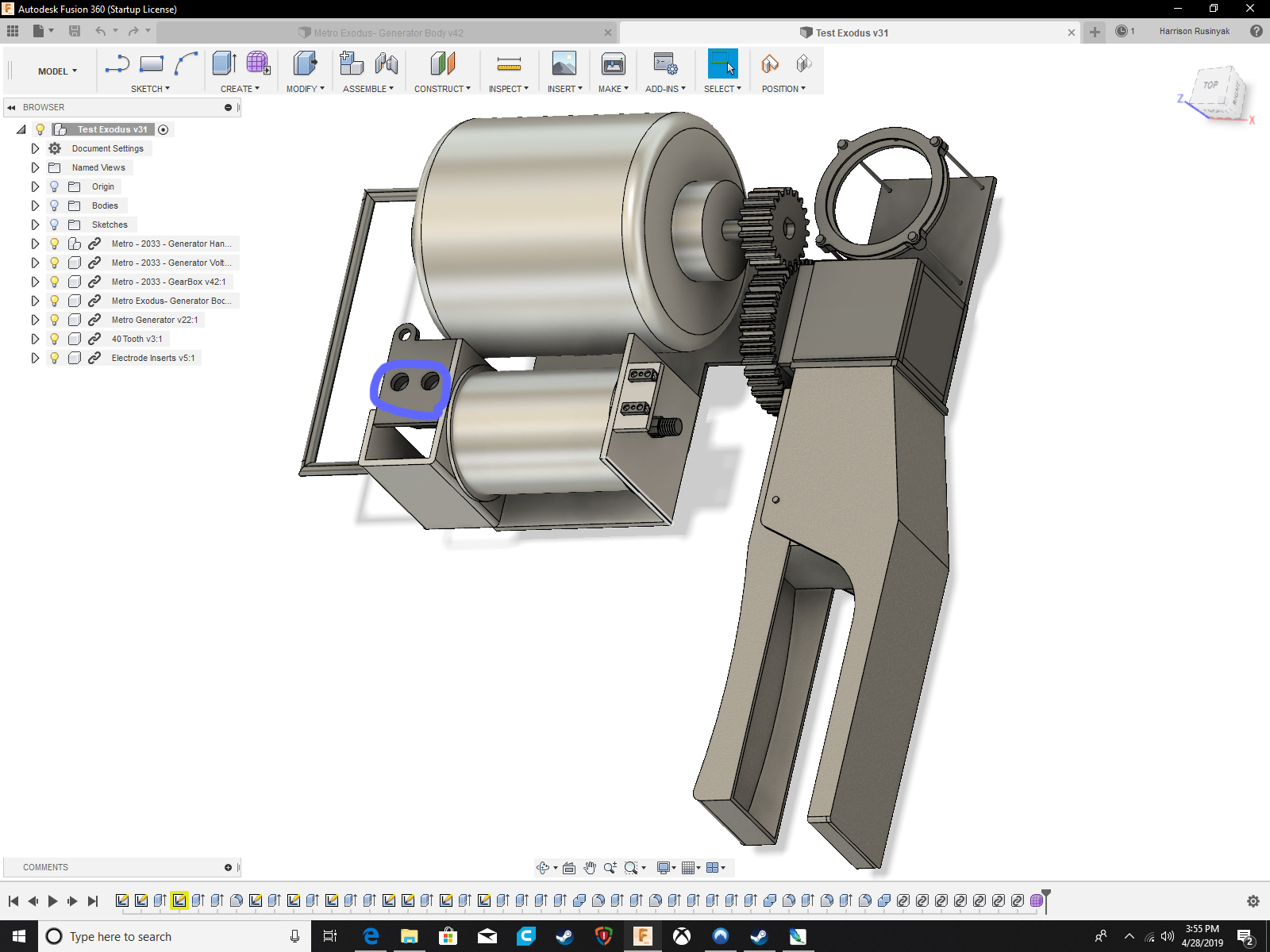
Task: Choose the Extrude create tool
Action: click(225, 63)
